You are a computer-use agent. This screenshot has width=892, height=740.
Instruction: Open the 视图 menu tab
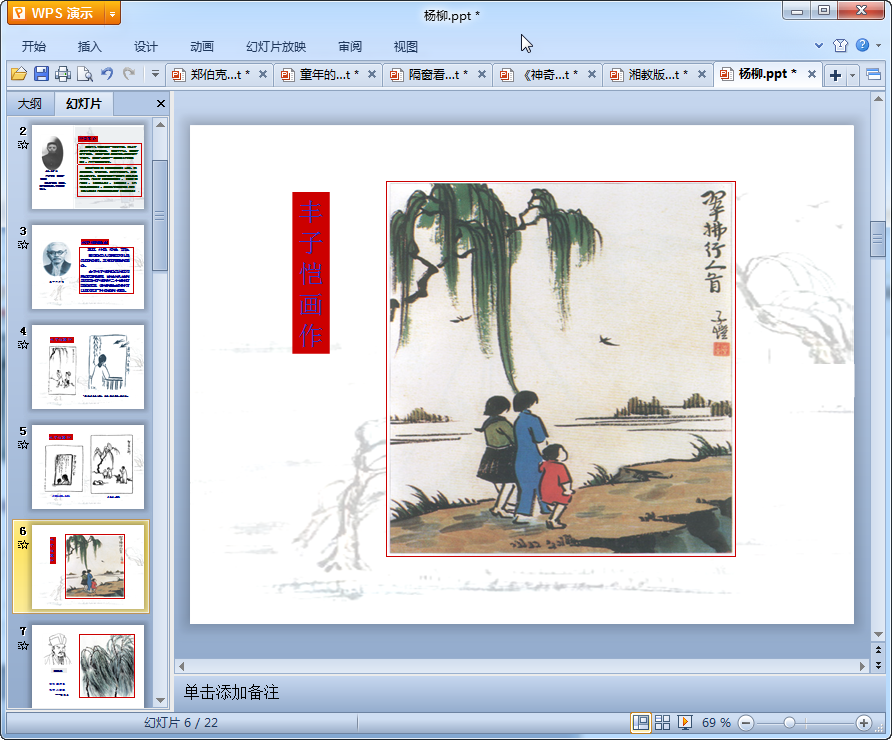click(406, 47)
